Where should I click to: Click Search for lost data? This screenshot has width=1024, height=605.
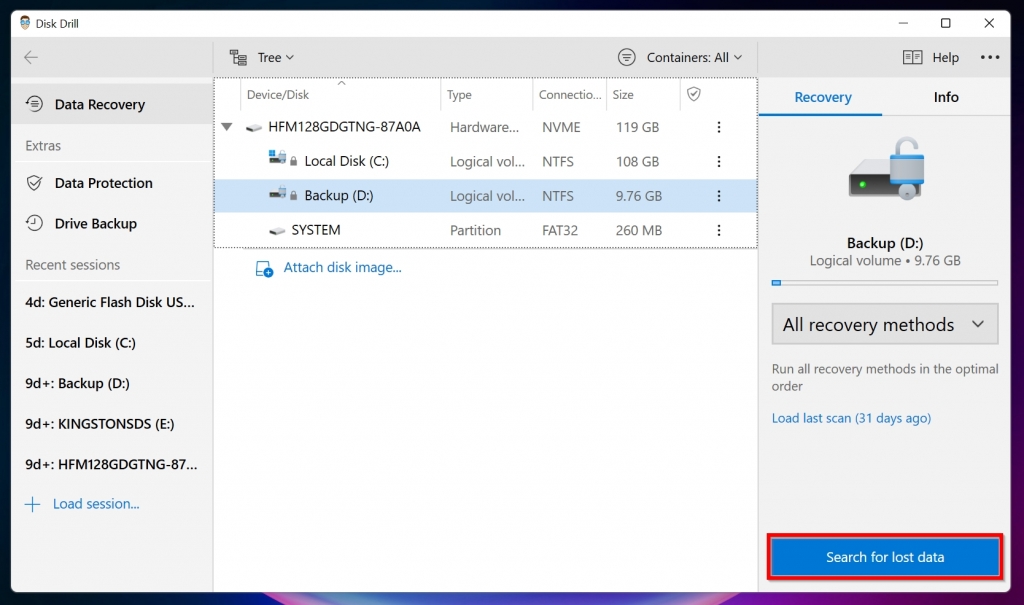click(884, 557)
